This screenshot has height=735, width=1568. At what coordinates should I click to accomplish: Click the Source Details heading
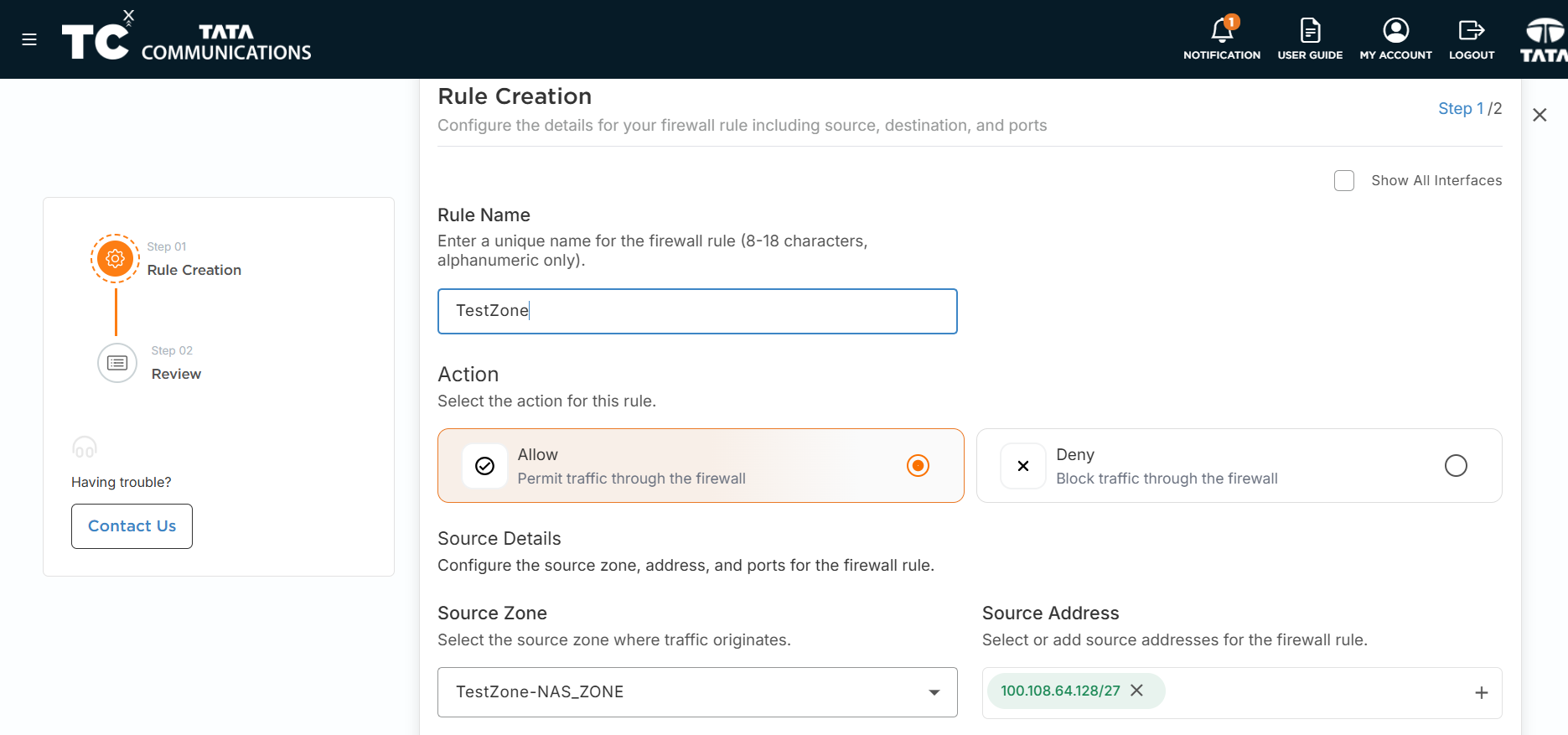pos(499,539)
